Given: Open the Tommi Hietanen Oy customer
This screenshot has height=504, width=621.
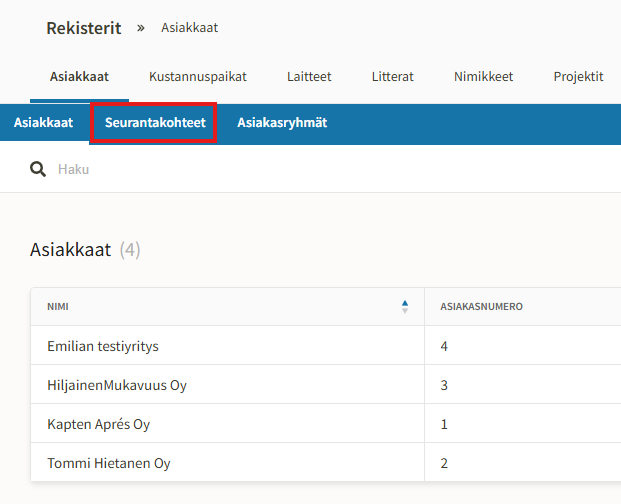Looking at the screenshot, I should click(x=108, y=463).
